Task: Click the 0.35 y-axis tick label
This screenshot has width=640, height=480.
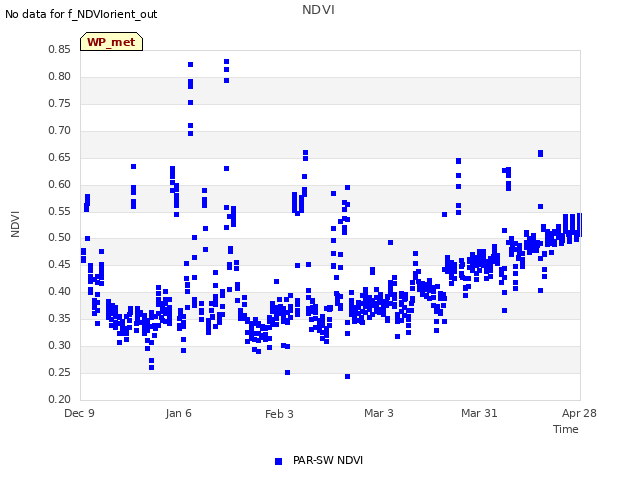Action: [59, 318]
